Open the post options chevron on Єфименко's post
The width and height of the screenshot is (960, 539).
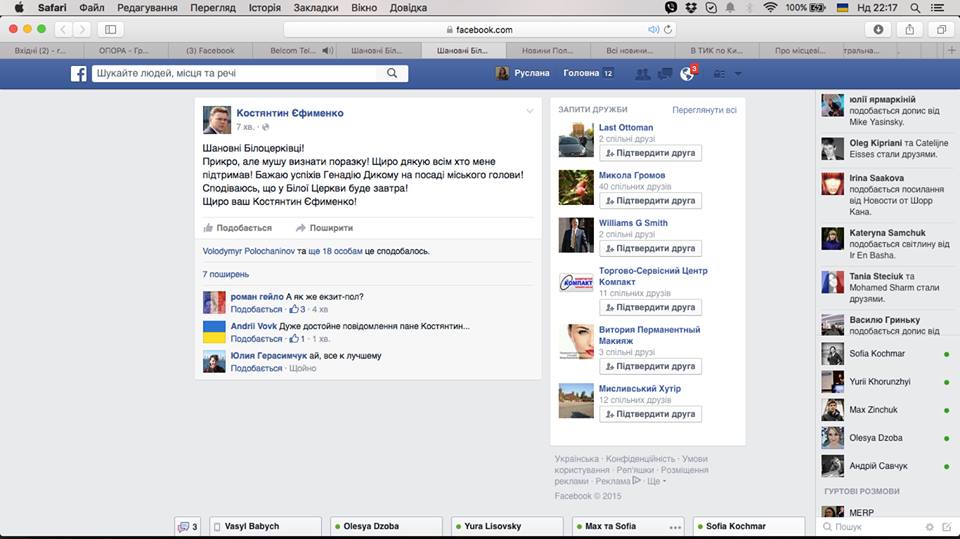click(530, 111)
